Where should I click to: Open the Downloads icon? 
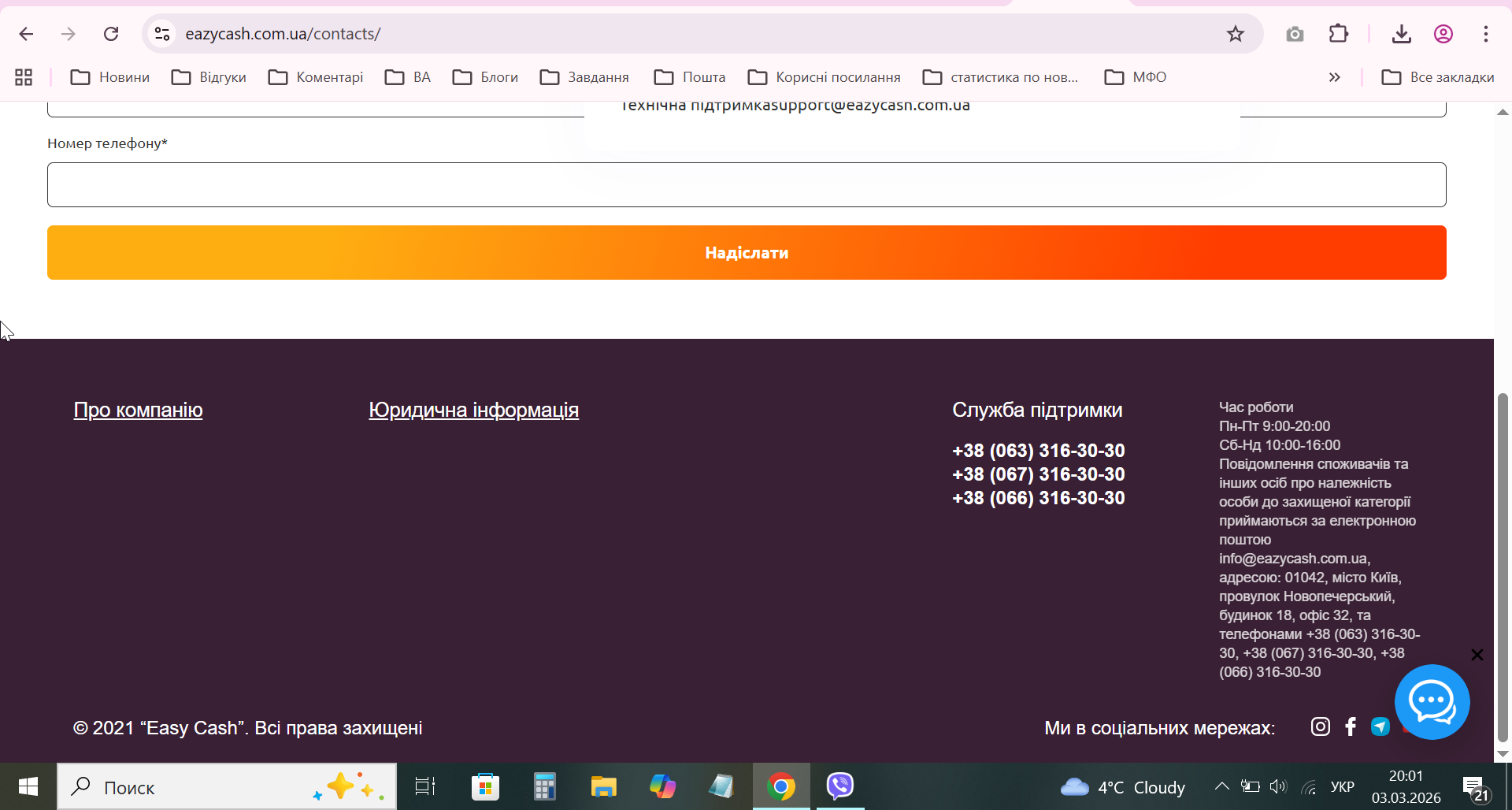coord(1401,34)
